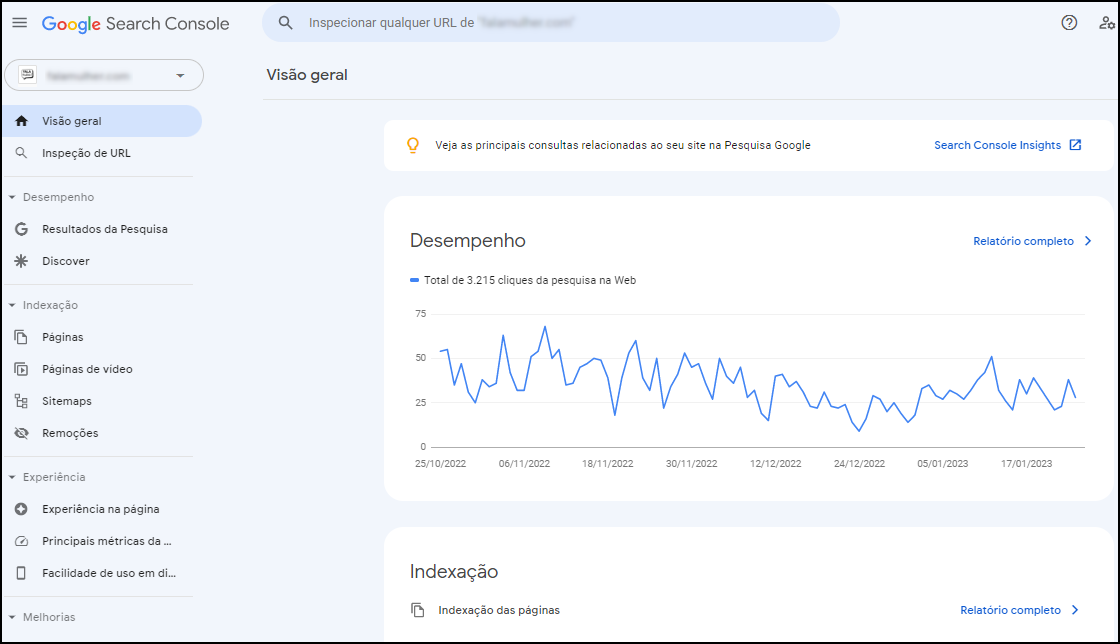This screenshot has width=1120, height=644.
Task: Click the Desempenho card heading
Action: coord(468,241)
